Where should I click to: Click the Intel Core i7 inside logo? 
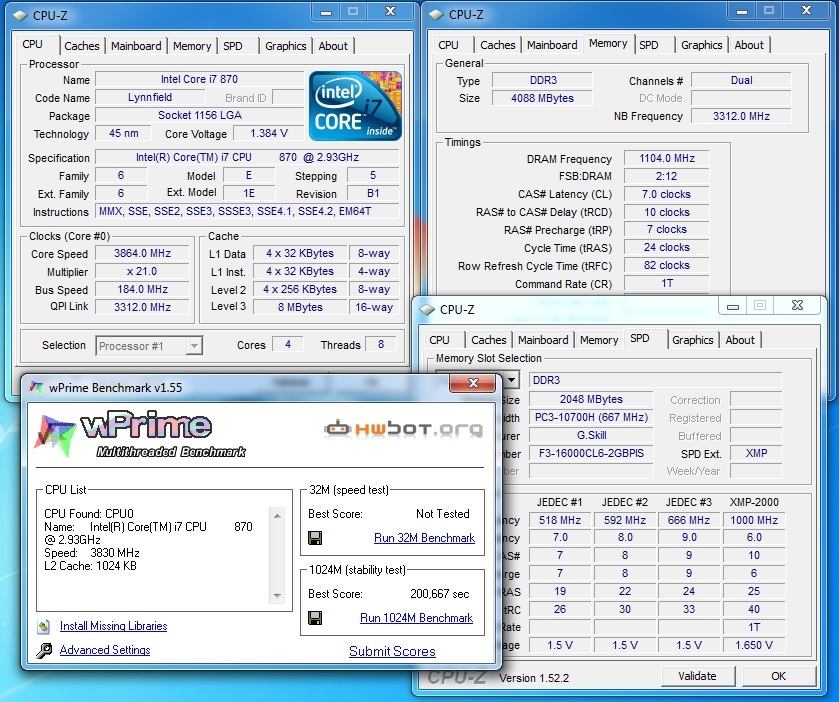(x=355, y=105)
